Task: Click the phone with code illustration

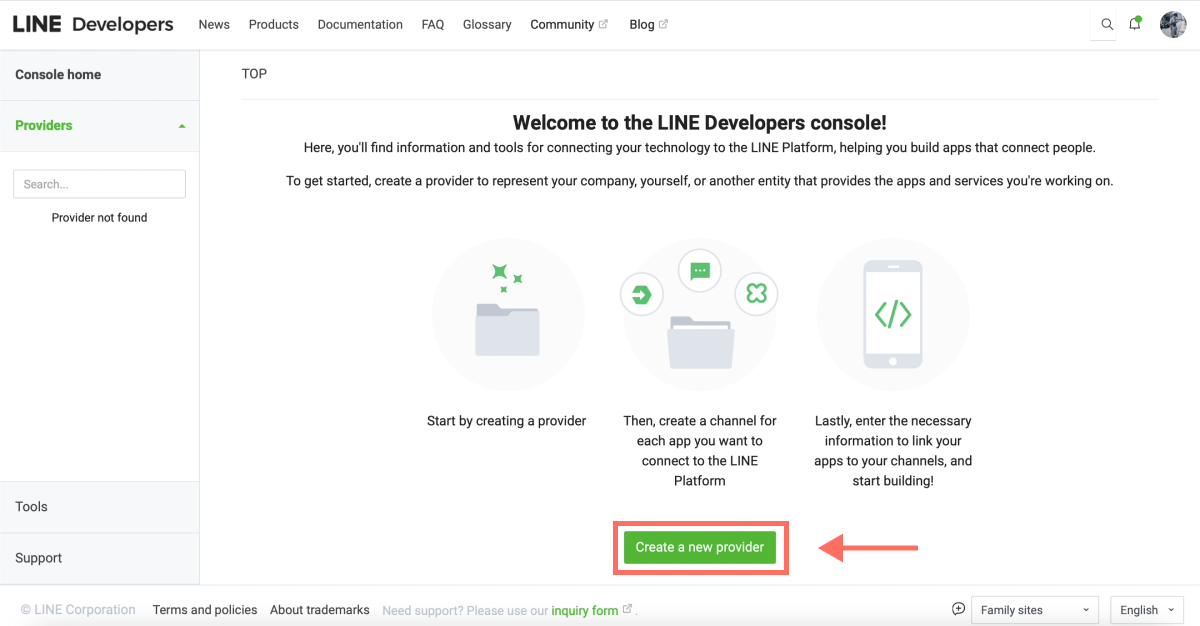Action: click(893, 313)
